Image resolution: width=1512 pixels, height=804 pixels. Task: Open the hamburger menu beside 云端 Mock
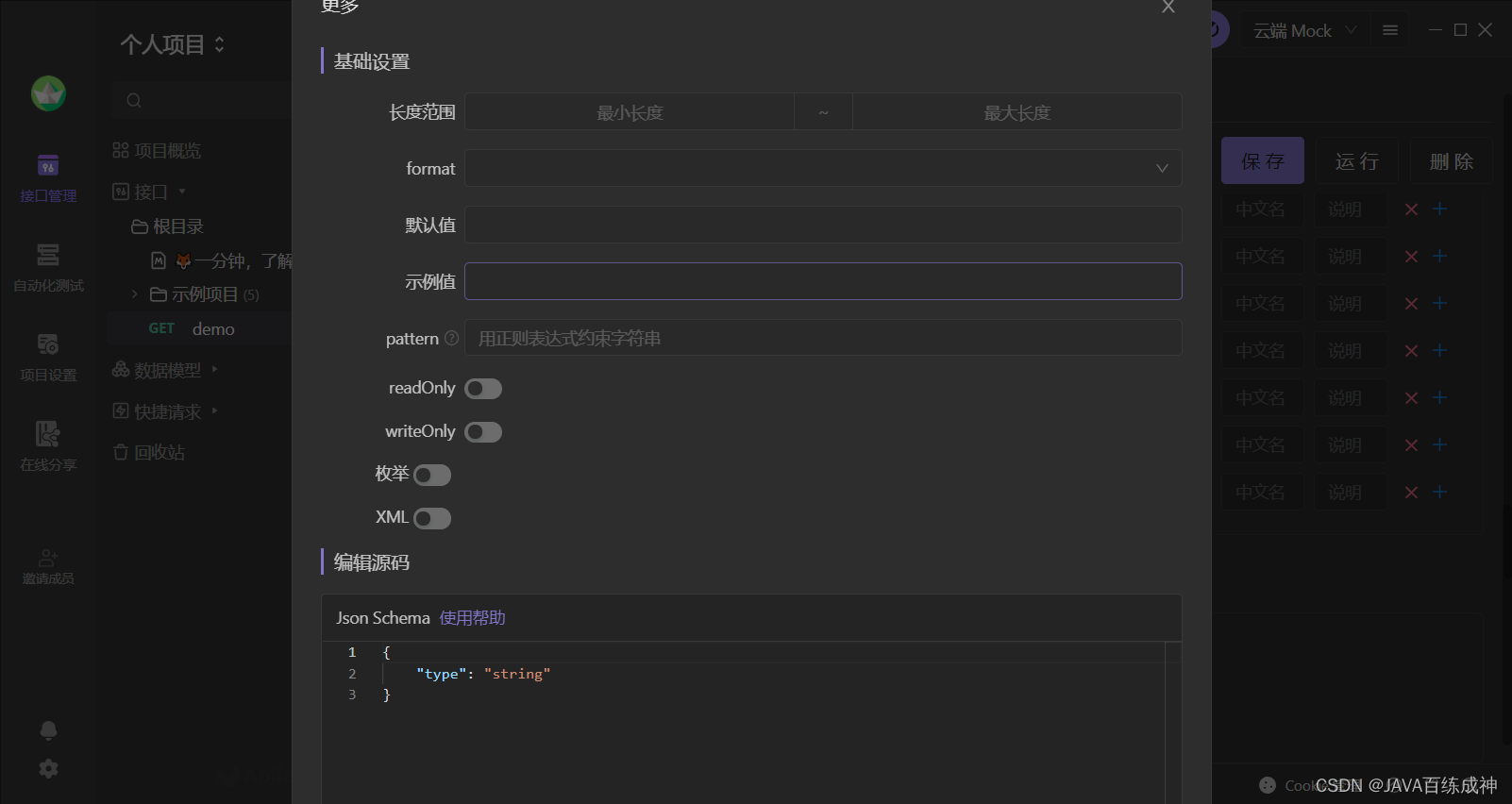[x=1390, y=30]
